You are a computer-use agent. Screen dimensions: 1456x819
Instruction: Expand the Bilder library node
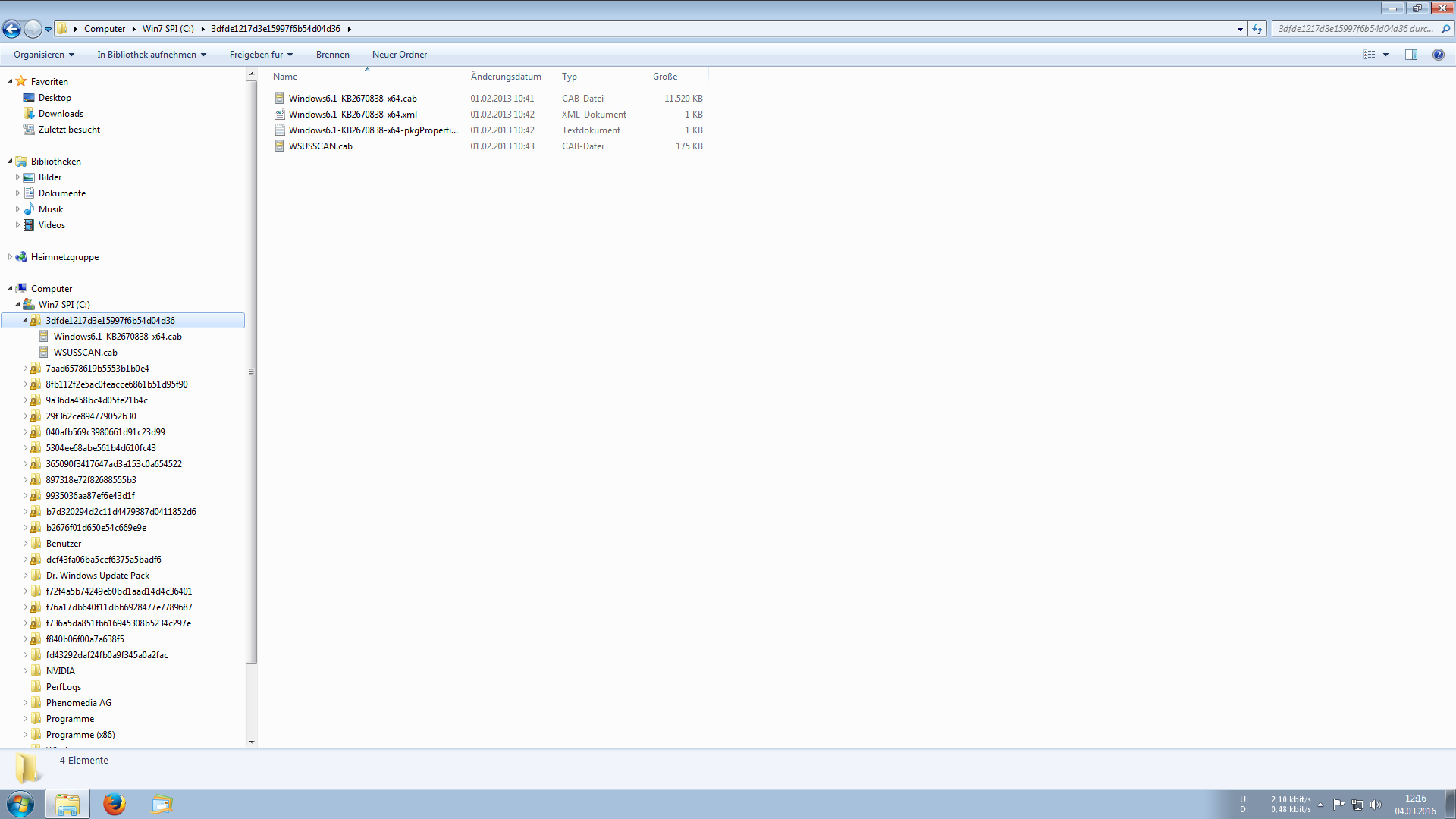tap(17, 177)
